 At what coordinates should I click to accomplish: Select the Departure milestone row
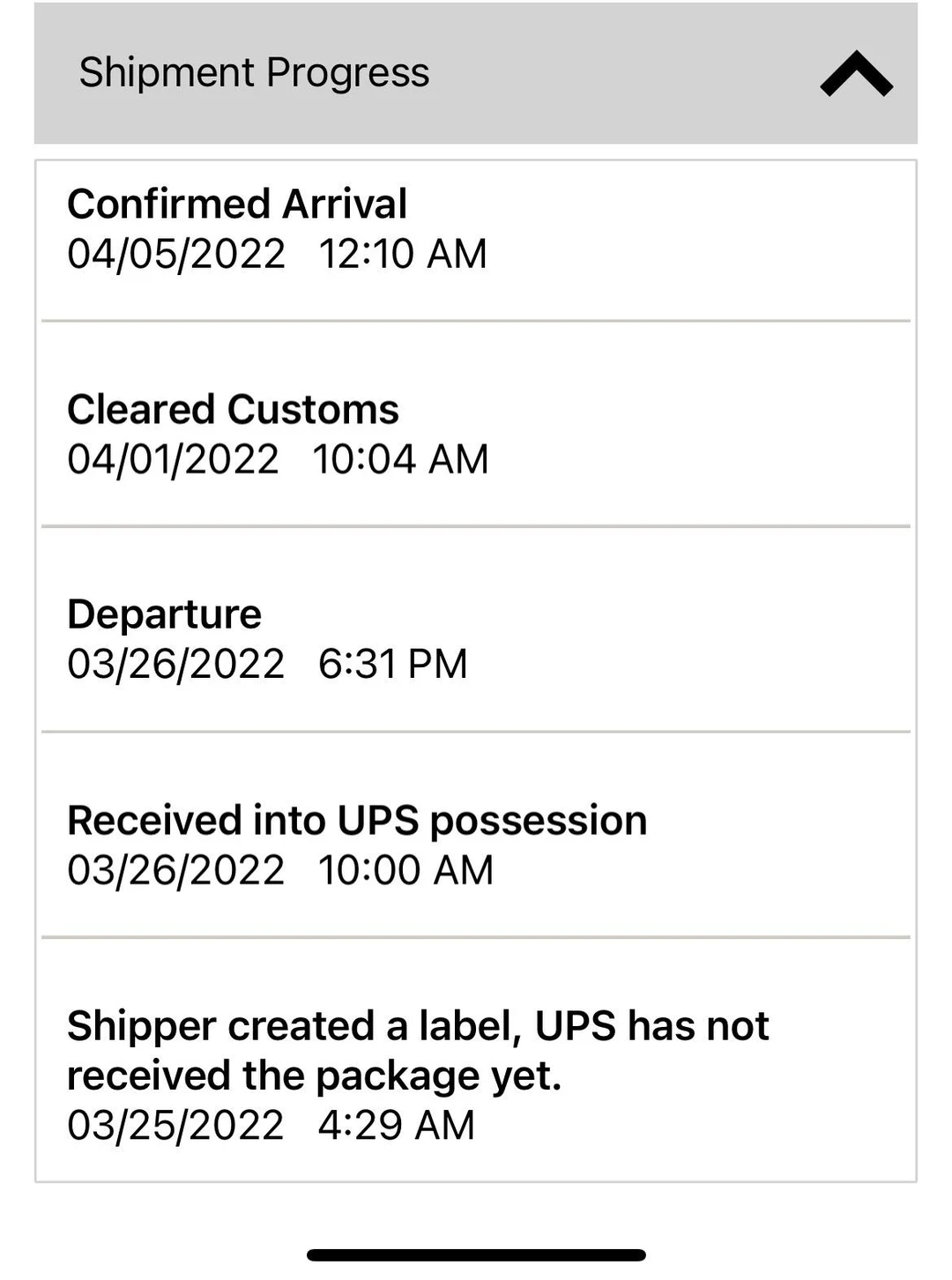tap(353, 639)
